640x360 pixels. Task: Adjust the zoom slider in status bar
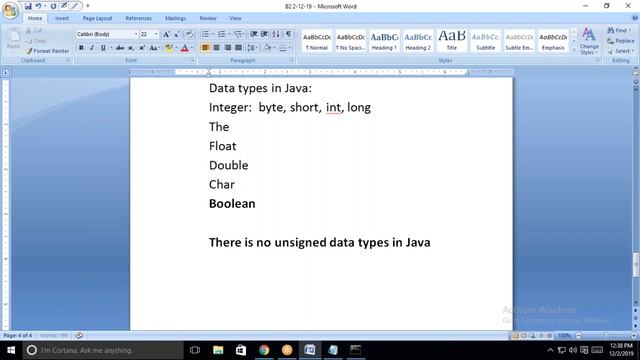(606, 336)
